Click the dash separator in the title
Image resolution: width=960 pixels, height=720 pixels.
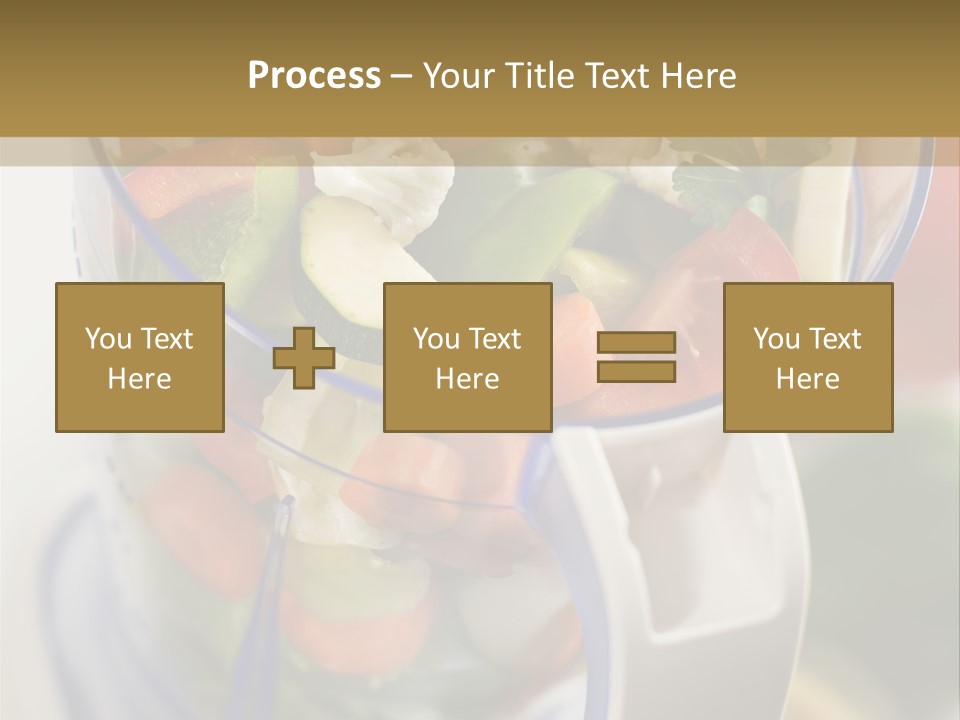click(402, 75)
